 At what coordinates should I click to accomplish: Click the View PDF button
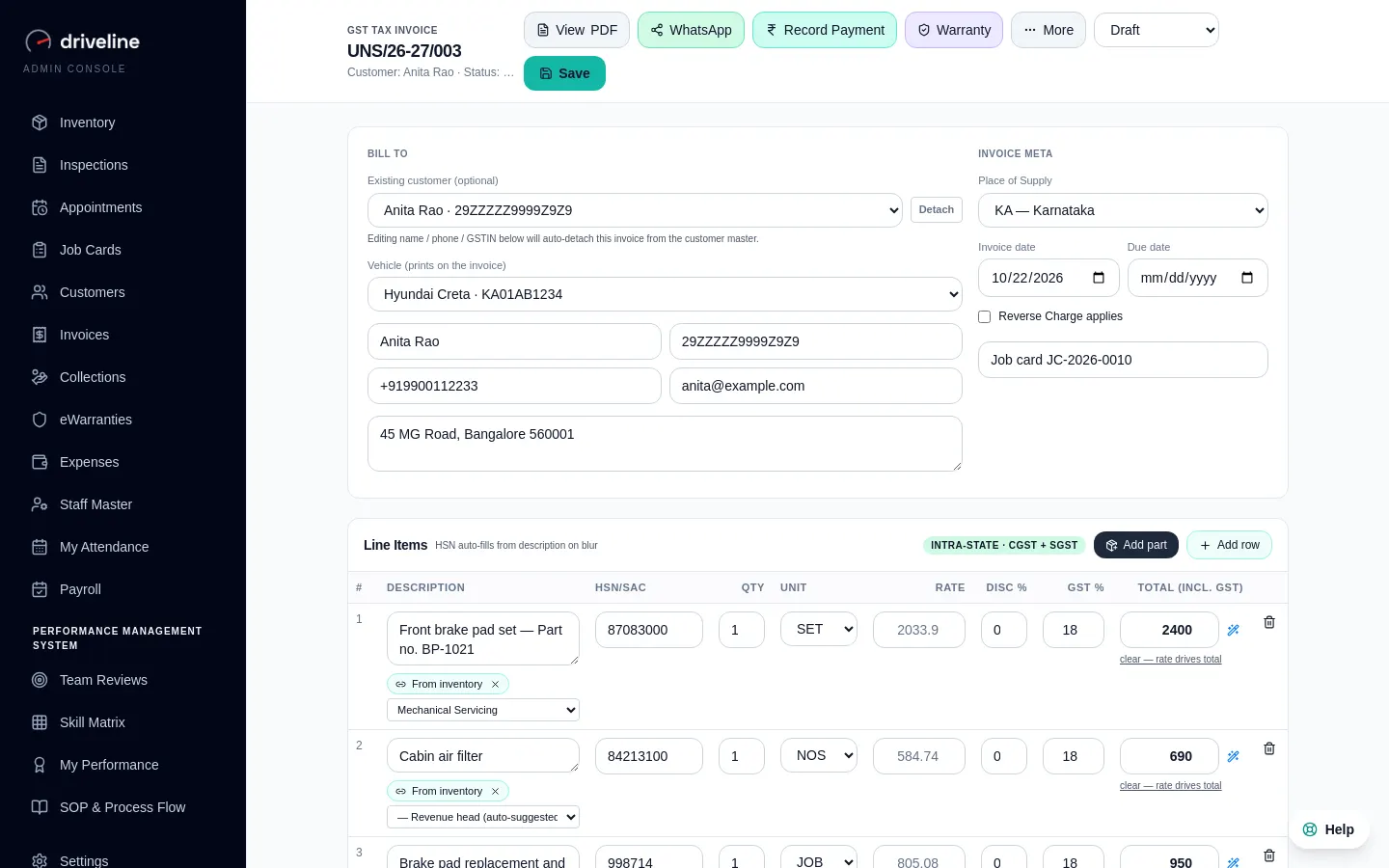[577, 30]
